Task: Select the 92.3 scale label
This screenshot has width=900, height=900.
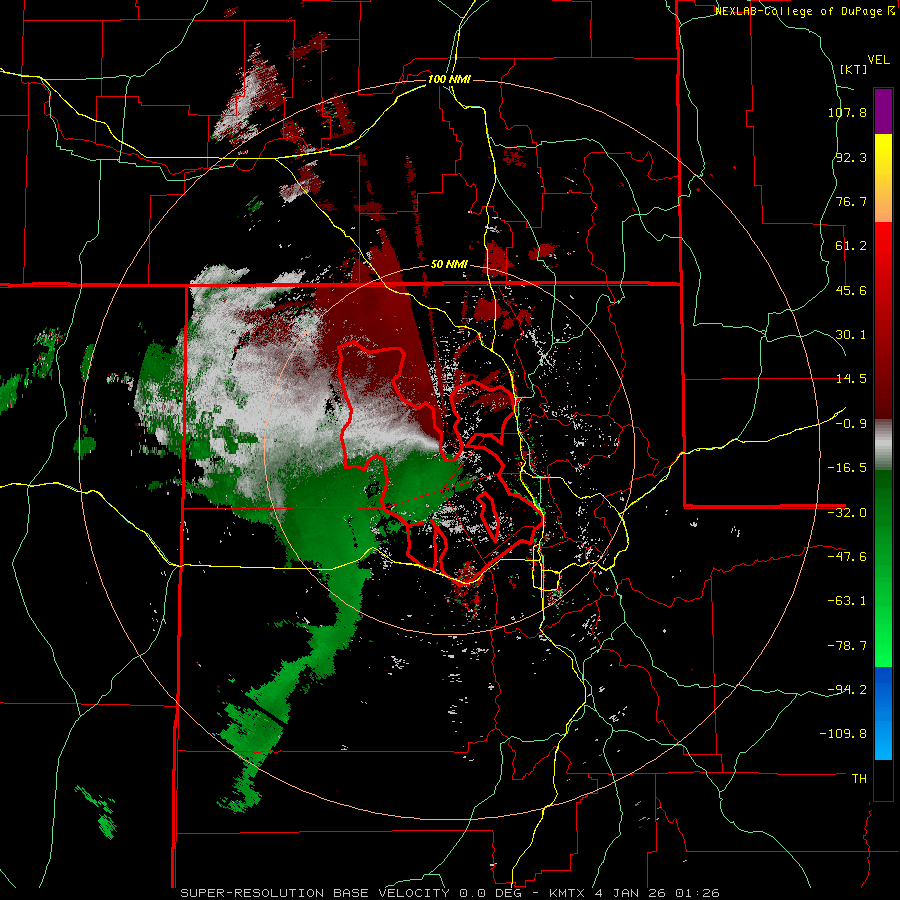Action: tap(851, 157)
